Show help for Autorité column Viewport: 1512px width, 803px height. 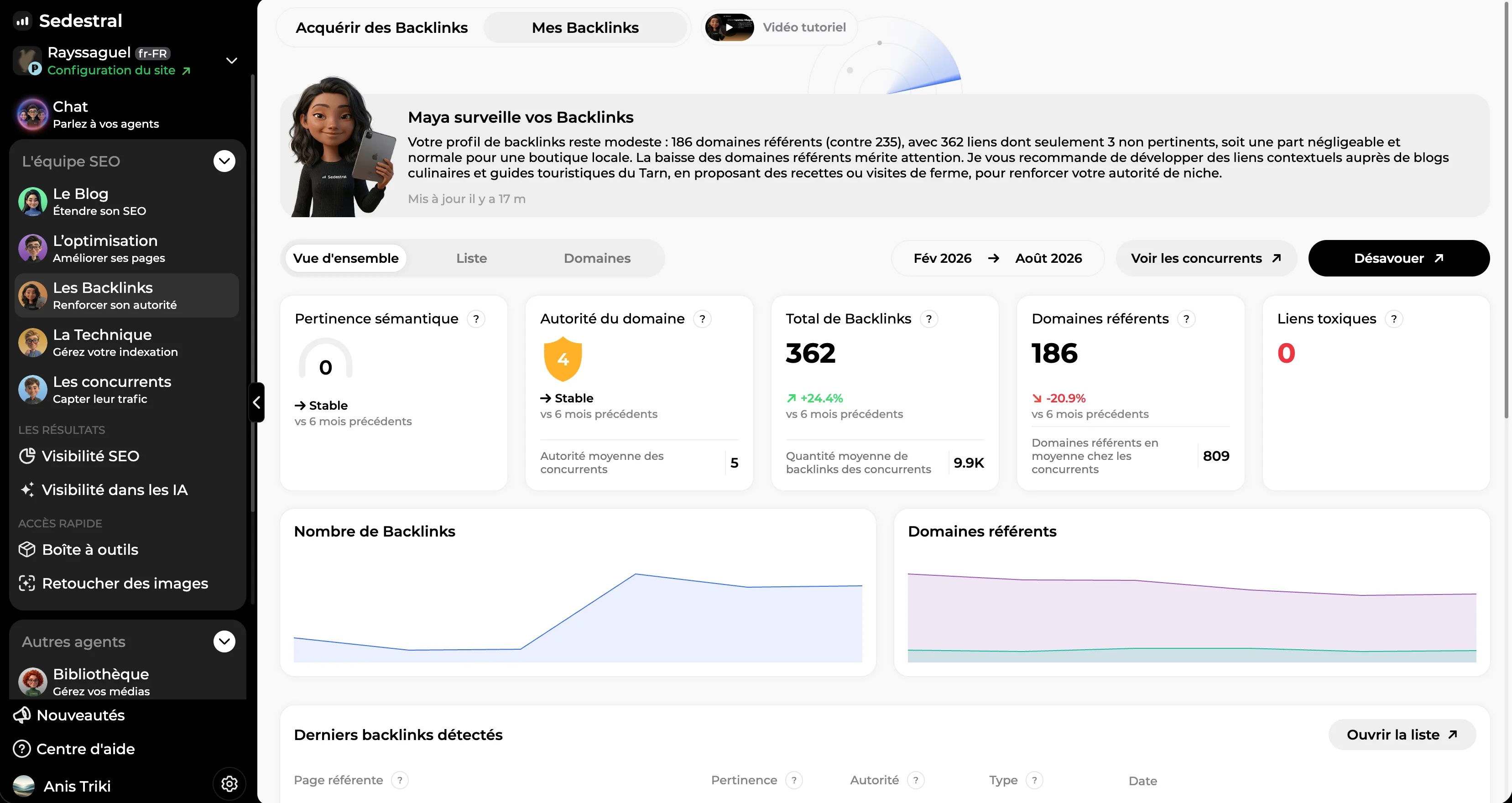(916, 780)
